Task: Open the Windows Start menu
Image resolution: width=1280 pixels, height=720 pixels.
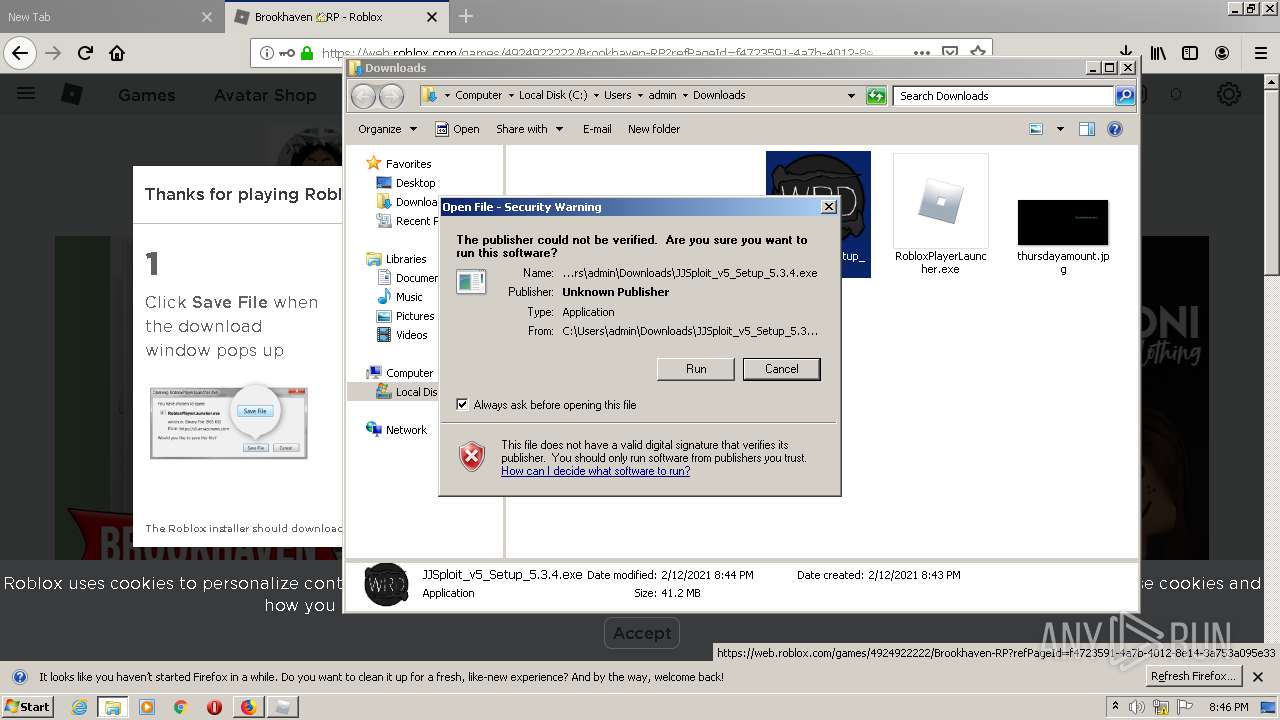Action: (27, 706)
